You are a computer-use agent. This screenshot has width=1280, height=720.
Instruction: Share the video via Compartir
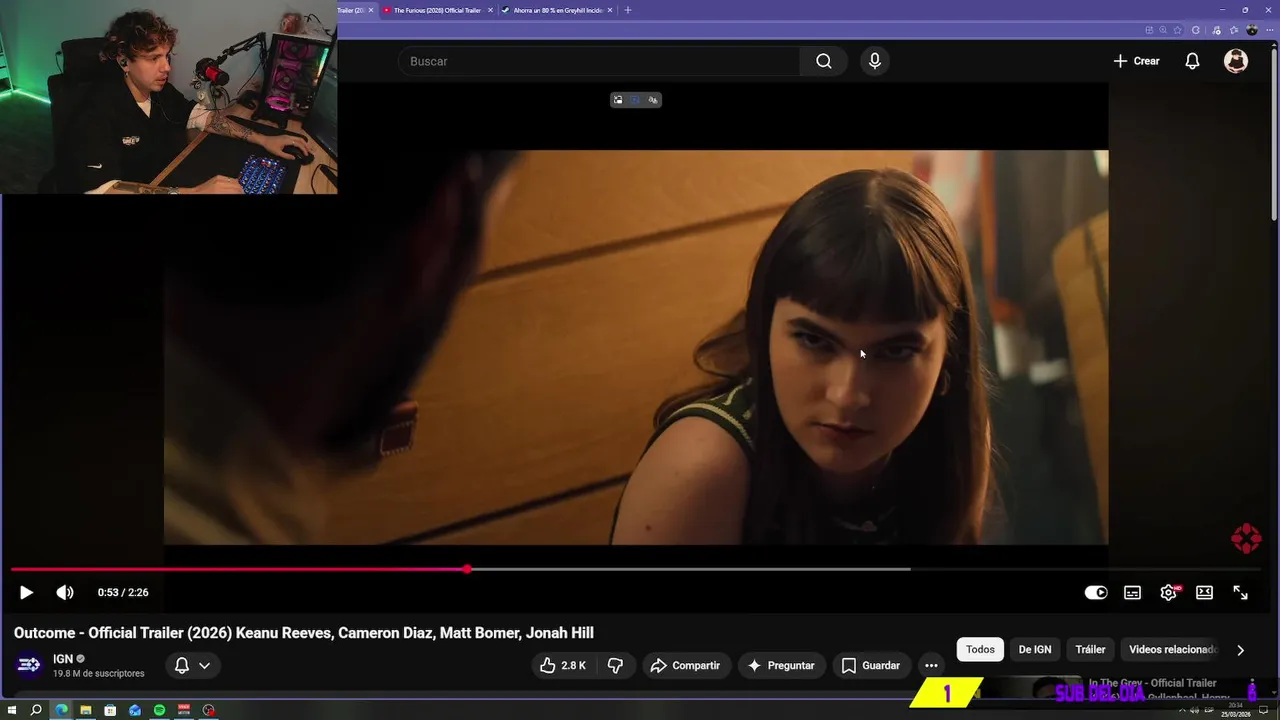[685, 665]
